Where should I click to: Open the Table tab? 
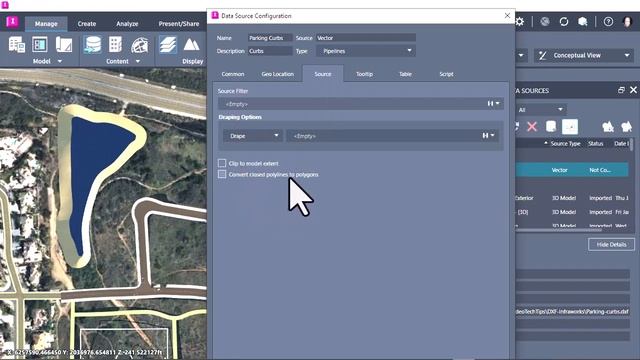coord(405,74)
